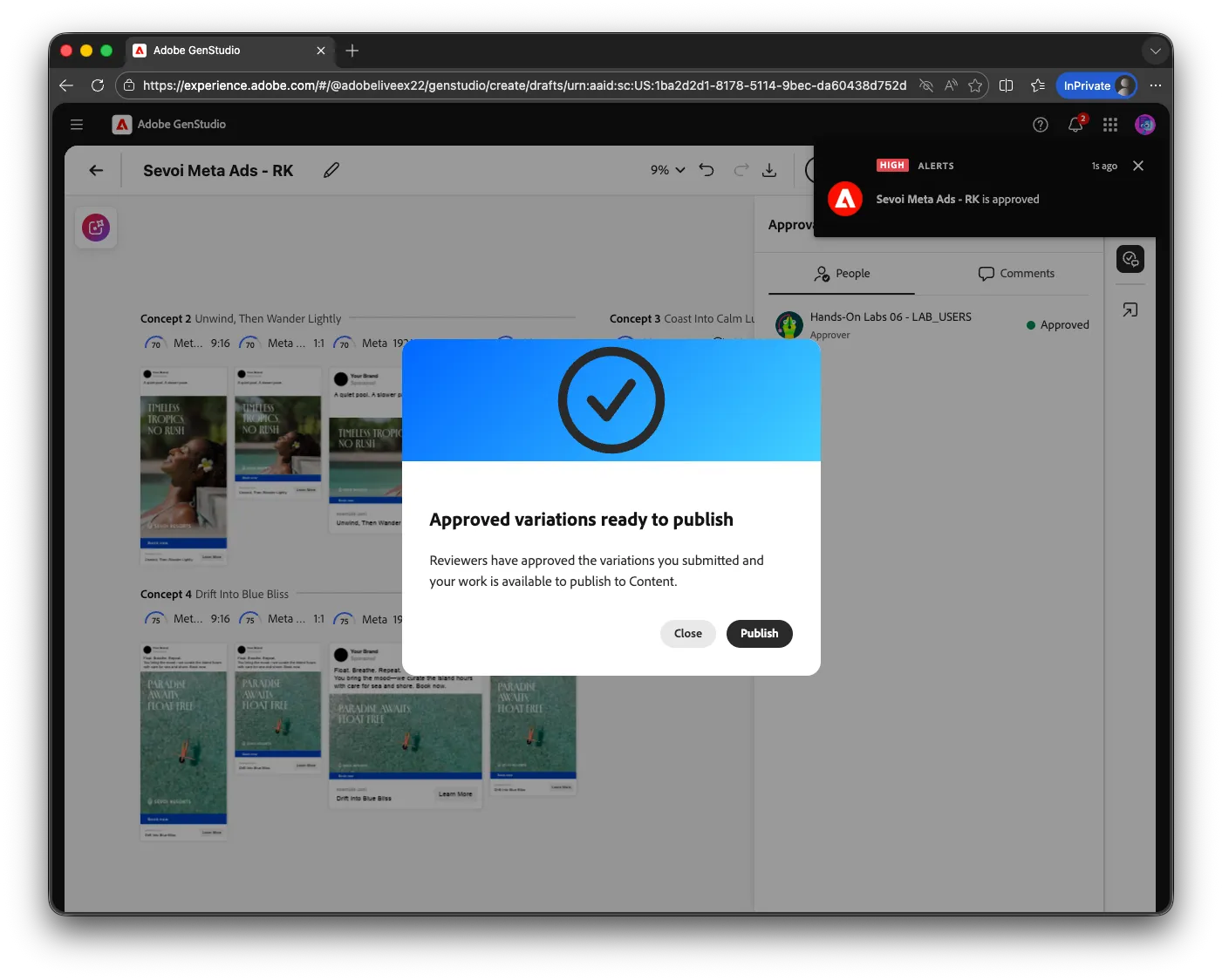Click the generate variations icon on canvas

[x=96, y=228]
